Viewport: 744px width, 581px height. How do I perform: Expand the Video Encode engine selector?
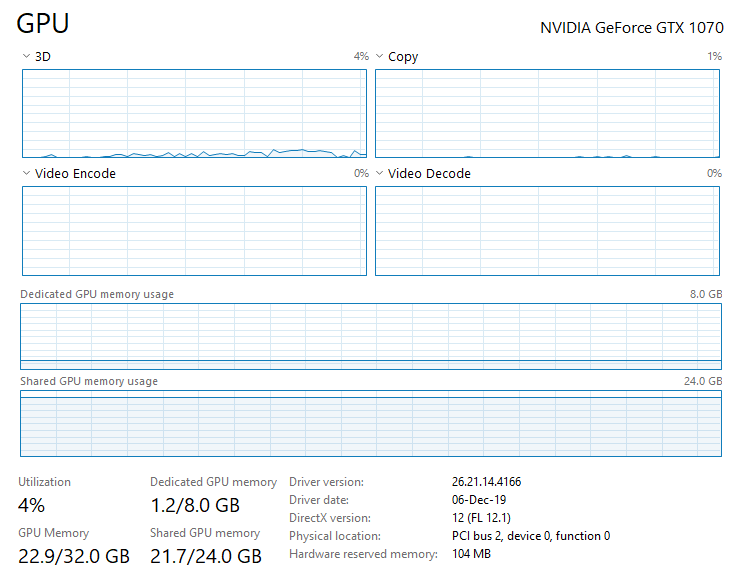[26, 174]
